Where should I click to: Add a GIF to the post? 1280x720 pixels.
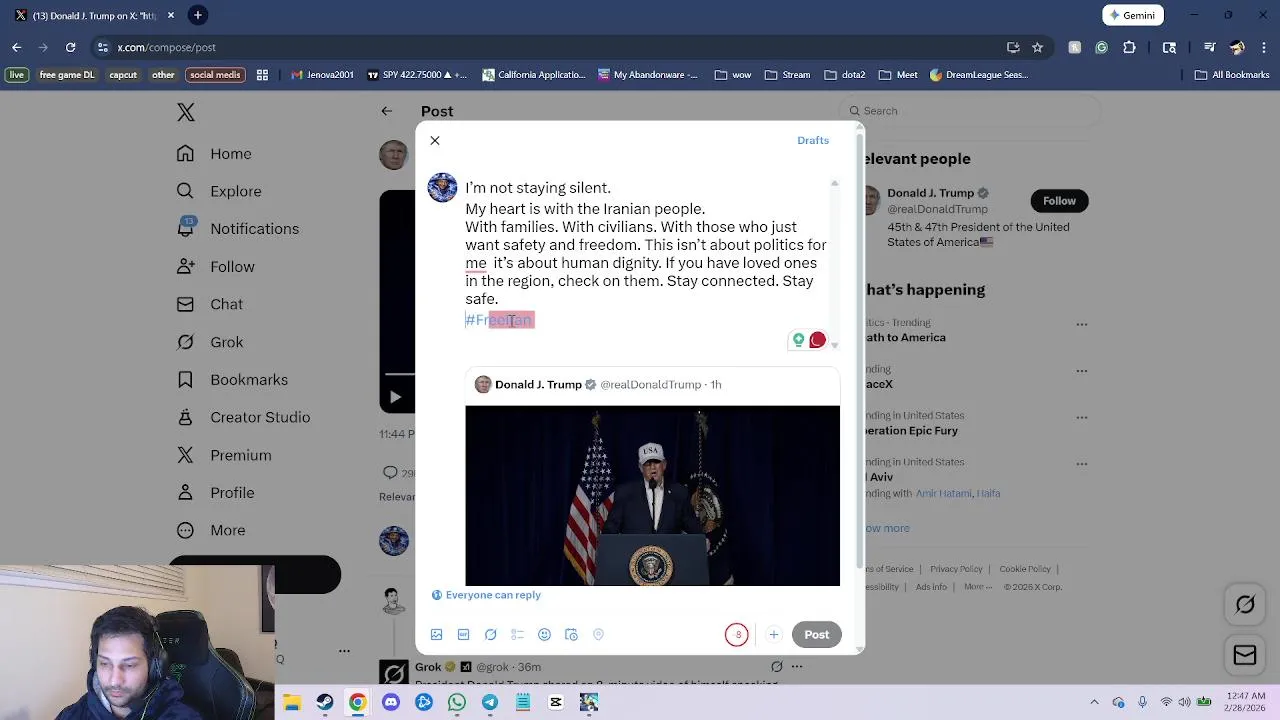(463, 634)
